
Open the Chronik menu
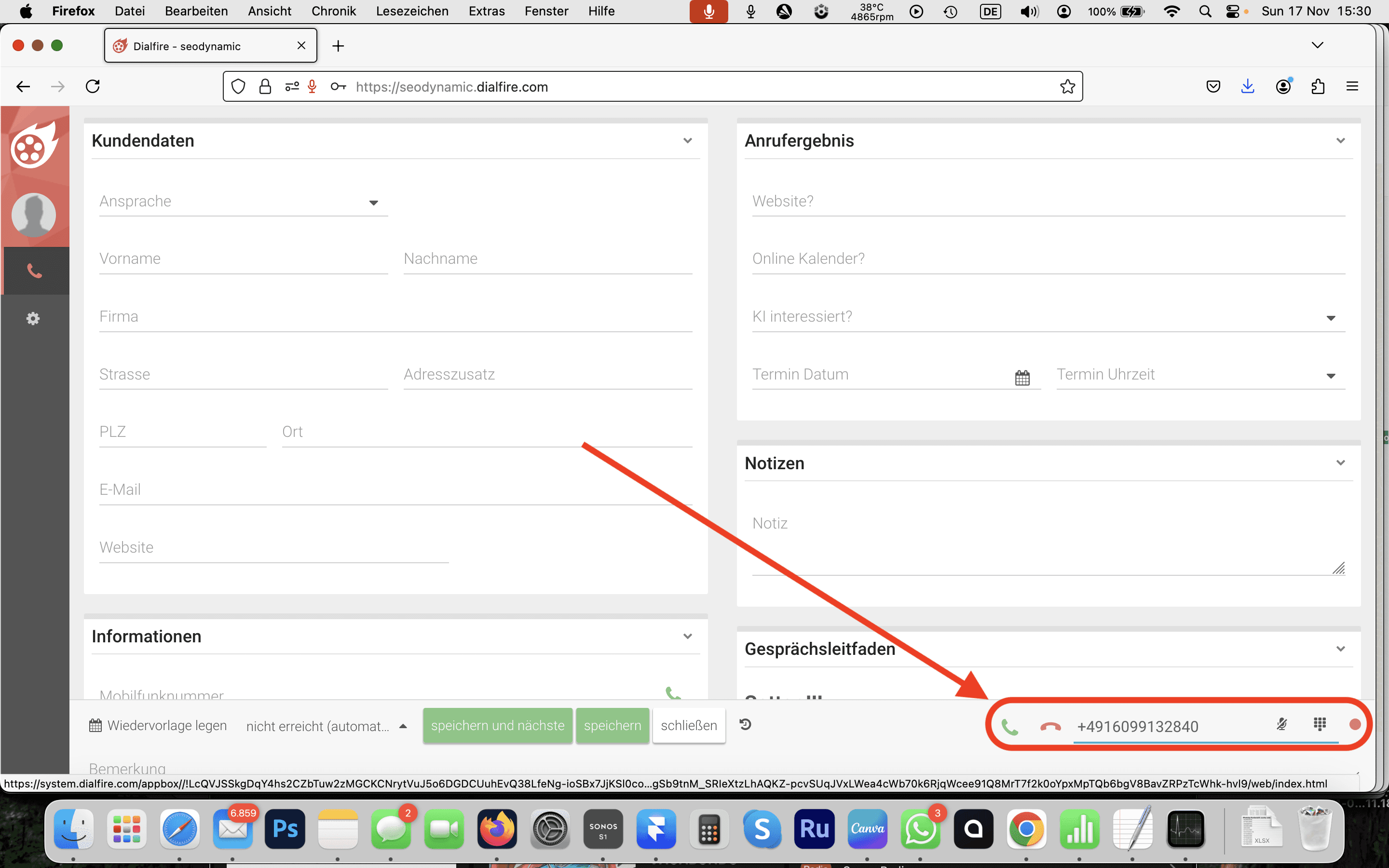pos(333,11)
